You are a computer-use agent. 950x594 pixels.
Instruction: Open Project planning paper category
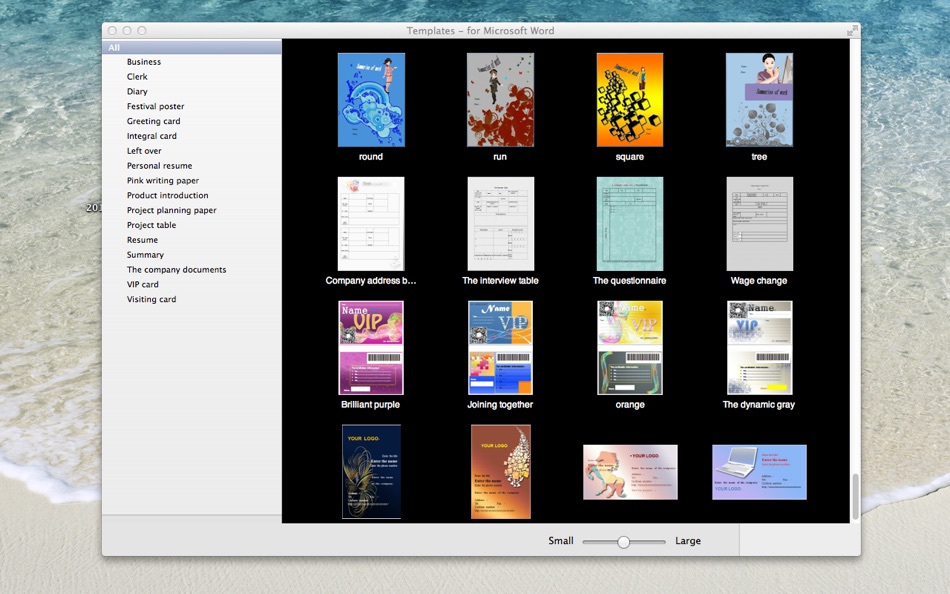click(x=171, y=210)
